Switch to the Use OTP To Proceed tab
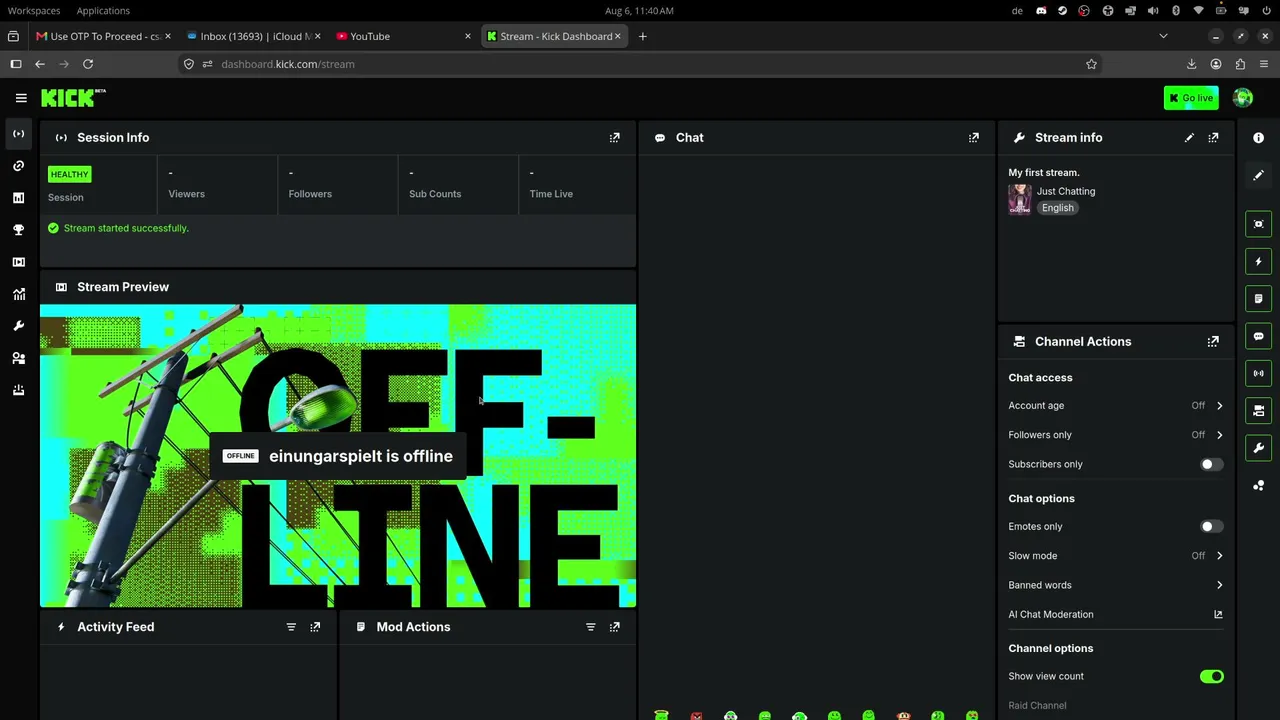 coord(101,36)
